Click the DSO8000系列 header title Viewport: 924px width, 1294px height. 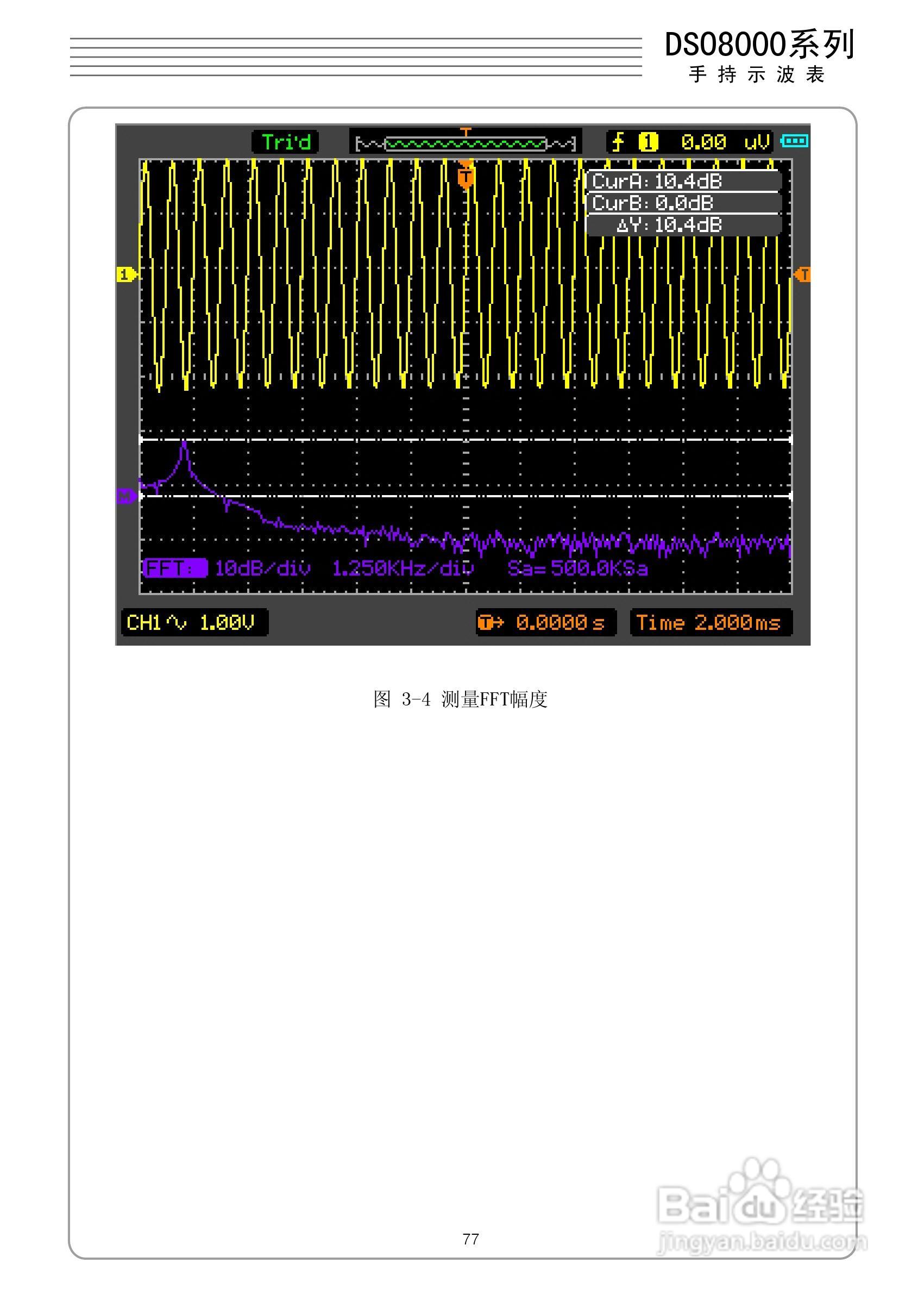point(759,45)
